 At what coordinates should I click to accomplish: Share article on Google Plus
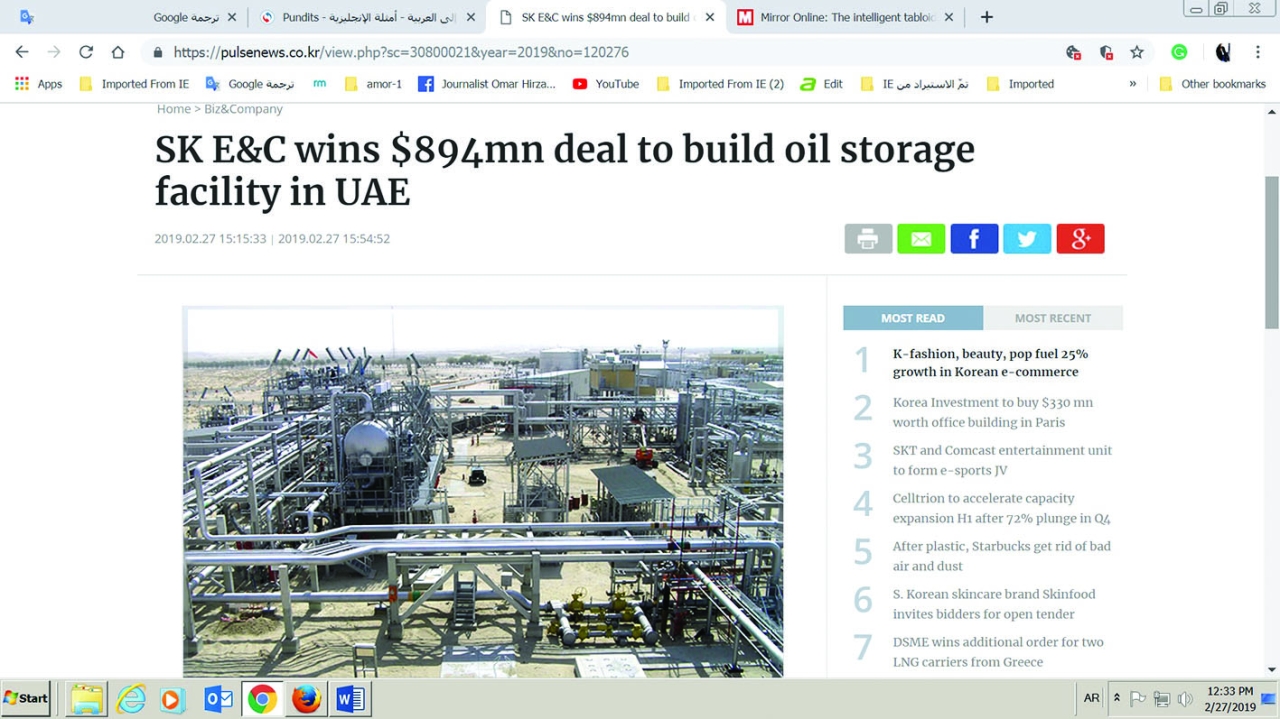pos(1080,239)
